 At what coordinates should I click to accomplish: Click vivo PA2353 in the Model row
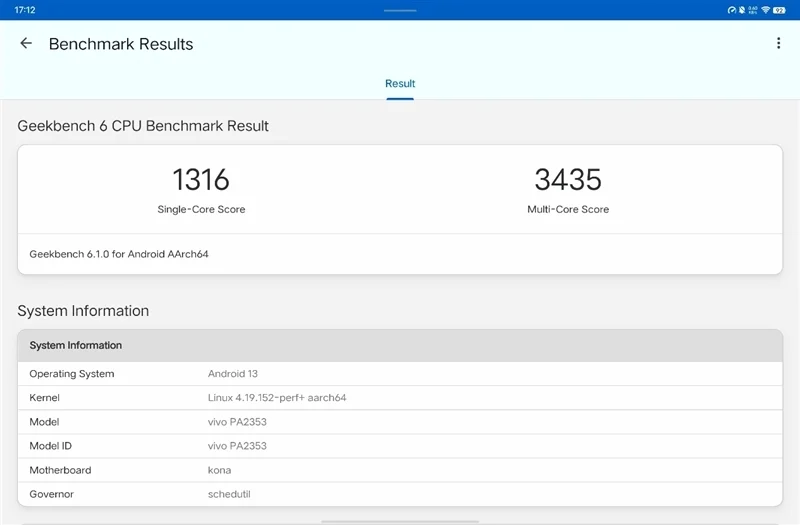click(237, 422)
